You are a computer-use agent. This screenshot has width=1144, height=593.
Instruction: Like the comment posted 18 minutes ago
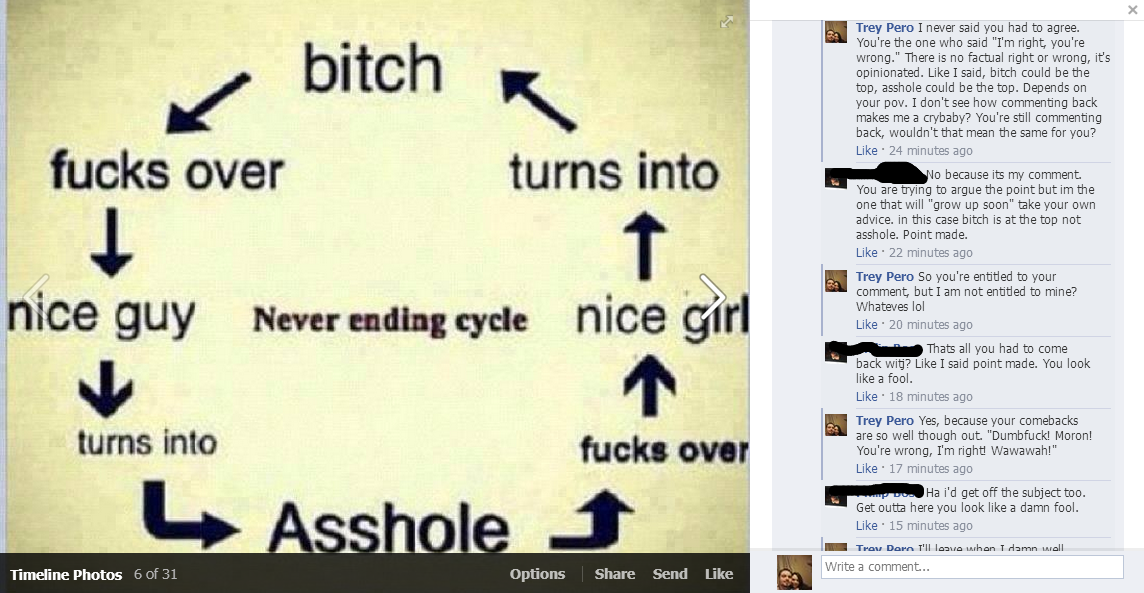click(867, 396)
